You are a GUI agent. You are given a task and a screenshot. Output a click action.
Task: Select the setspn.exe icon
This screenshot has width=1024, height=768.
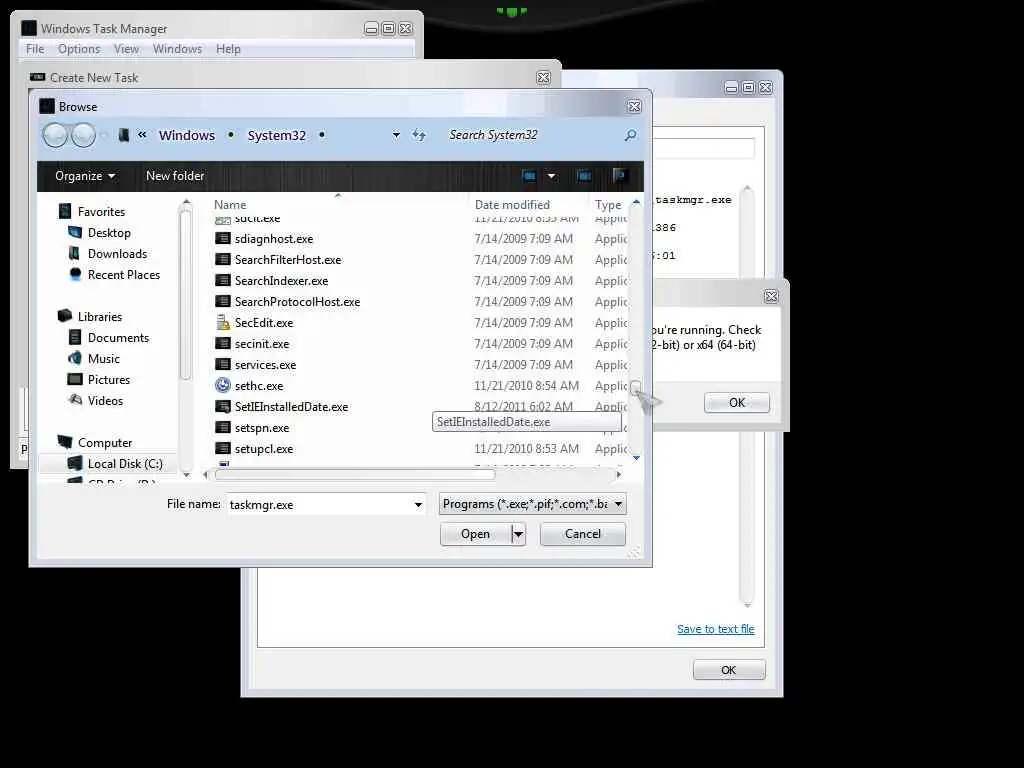coord(223,428)
